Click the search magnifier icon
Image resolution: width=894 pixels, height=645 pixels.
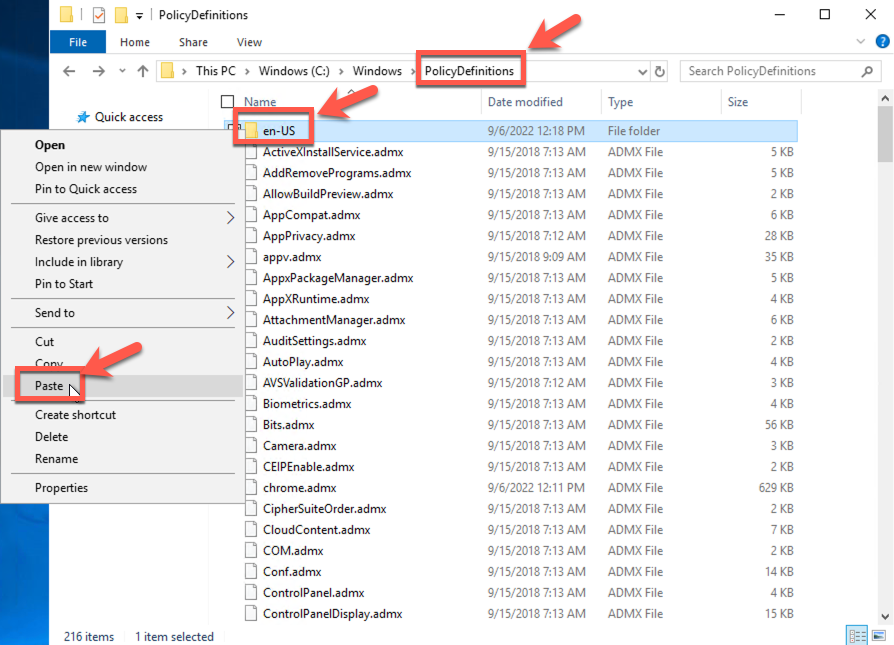tap(868, 71)
